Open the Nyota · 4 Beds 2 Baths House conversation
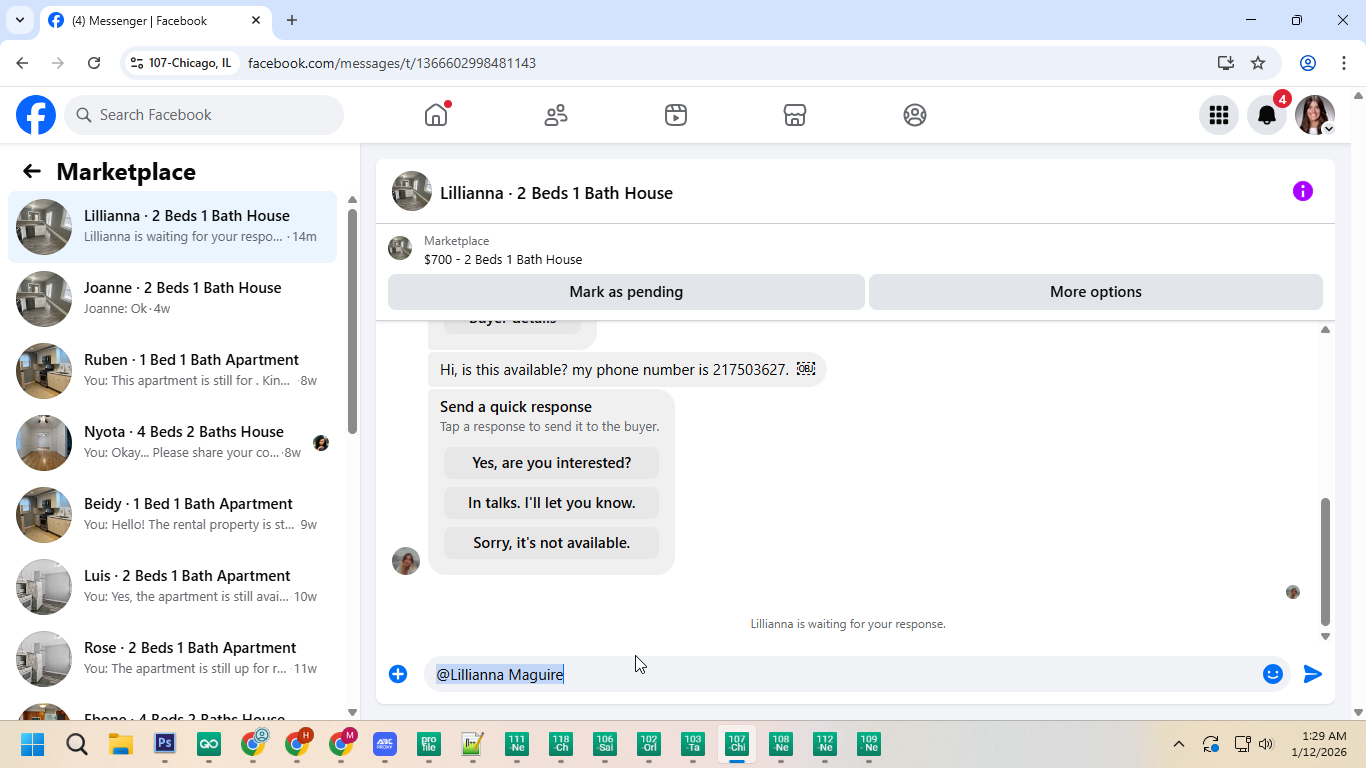 [173, 443]
